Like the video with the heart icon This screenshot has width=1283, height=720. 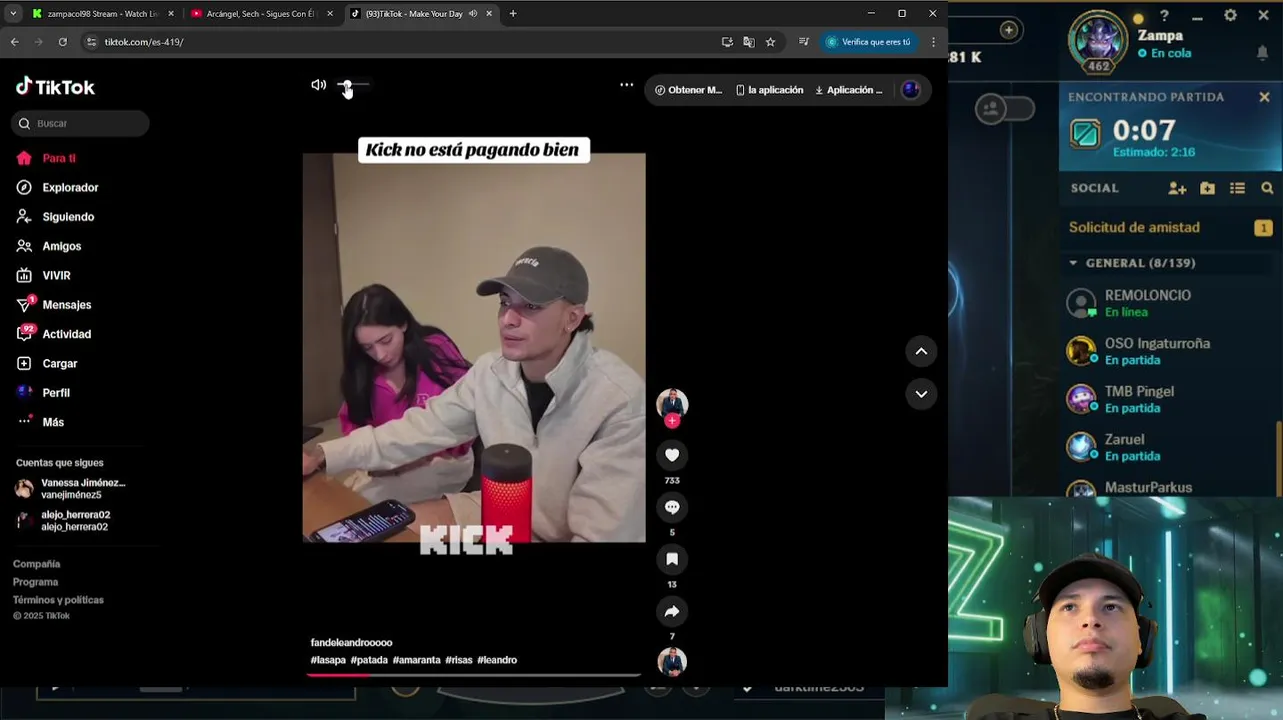[x=672, y=455]
